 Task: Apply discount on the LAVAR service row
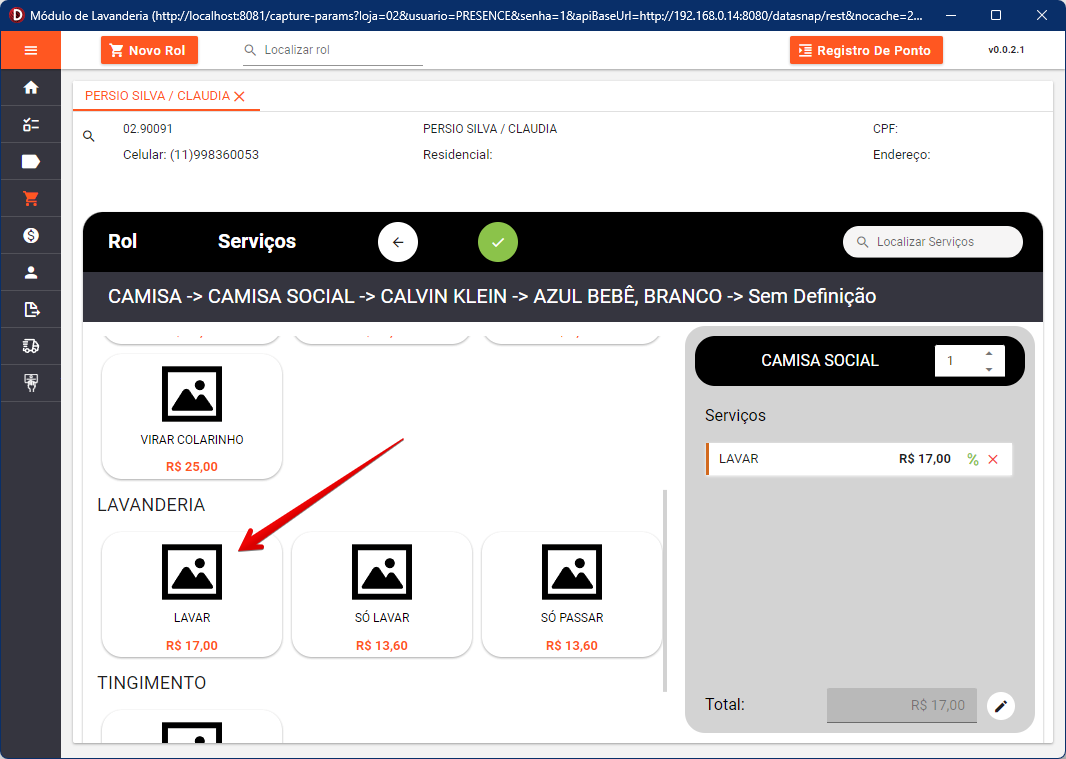pos(973,460)
